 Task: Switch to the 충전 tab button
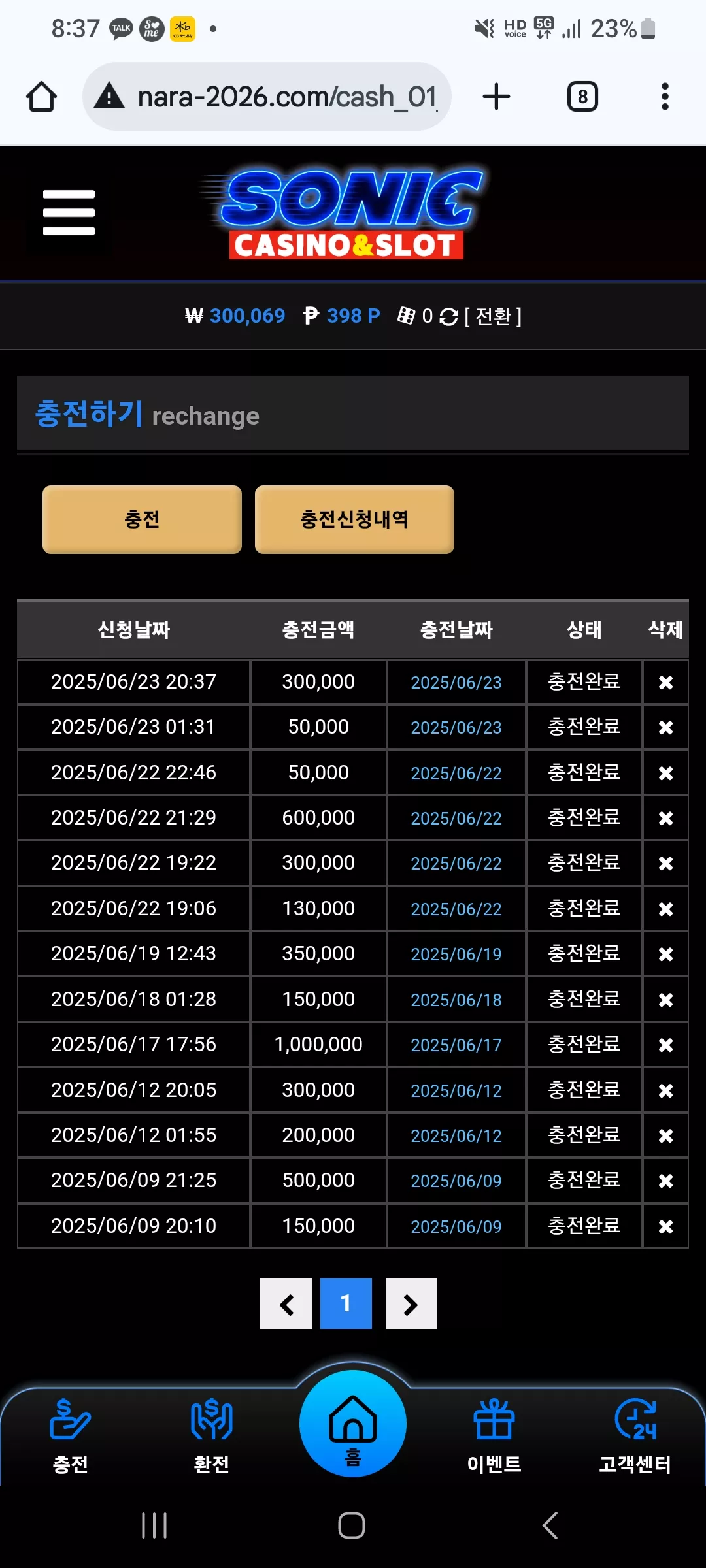[142, 519]
